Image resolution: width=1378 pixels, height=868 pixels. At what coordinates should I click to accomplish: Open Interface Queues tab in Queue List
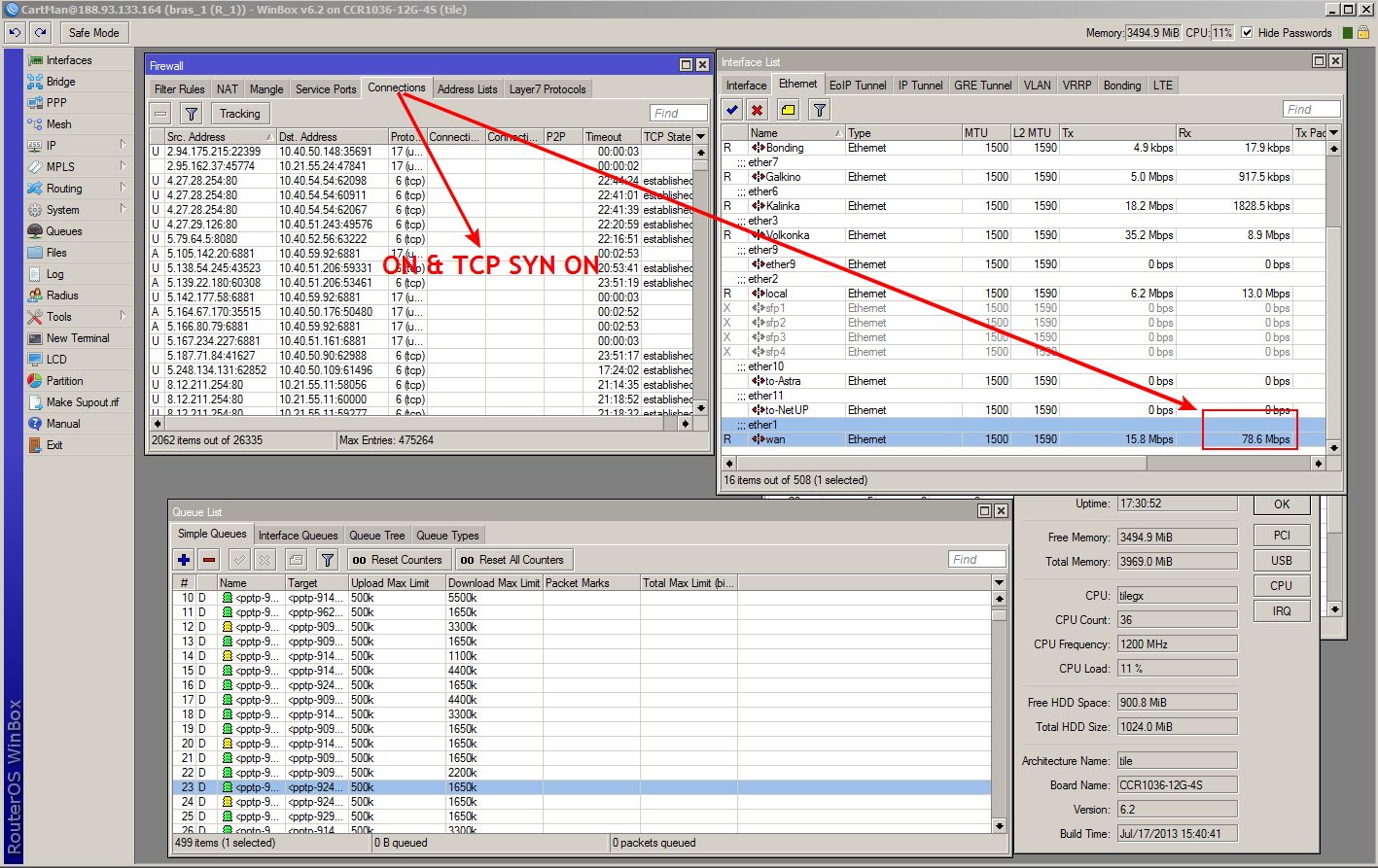(x=298, y=536)
